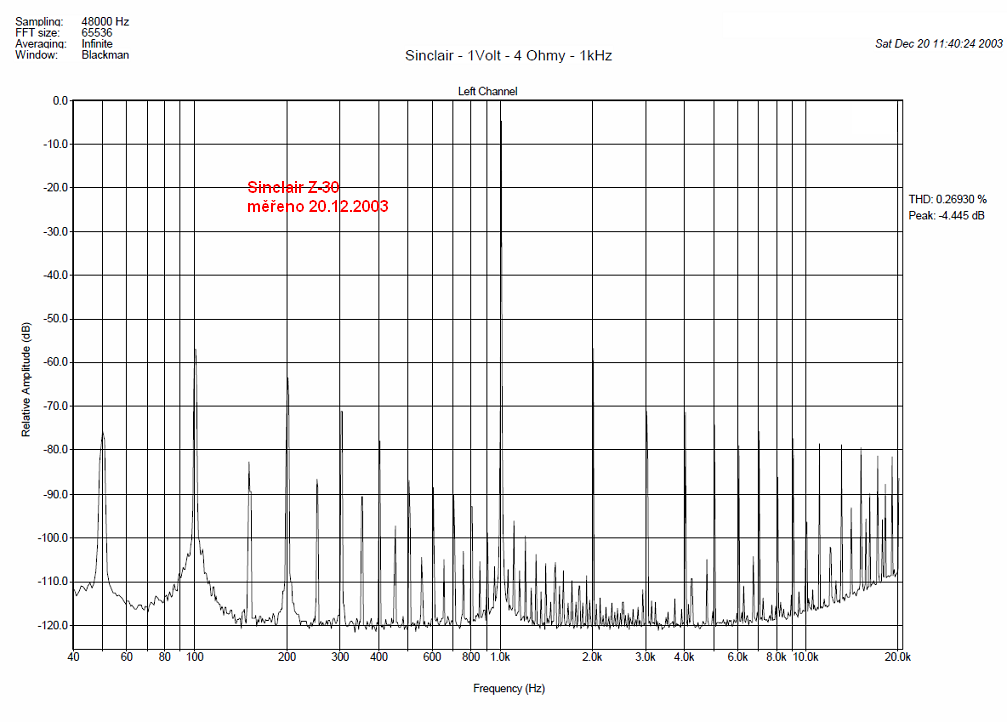Screen dimensions: 1007x722
Task: Click the red 'Sinclair Z-30' annotation
Action: tap(293, 187)
